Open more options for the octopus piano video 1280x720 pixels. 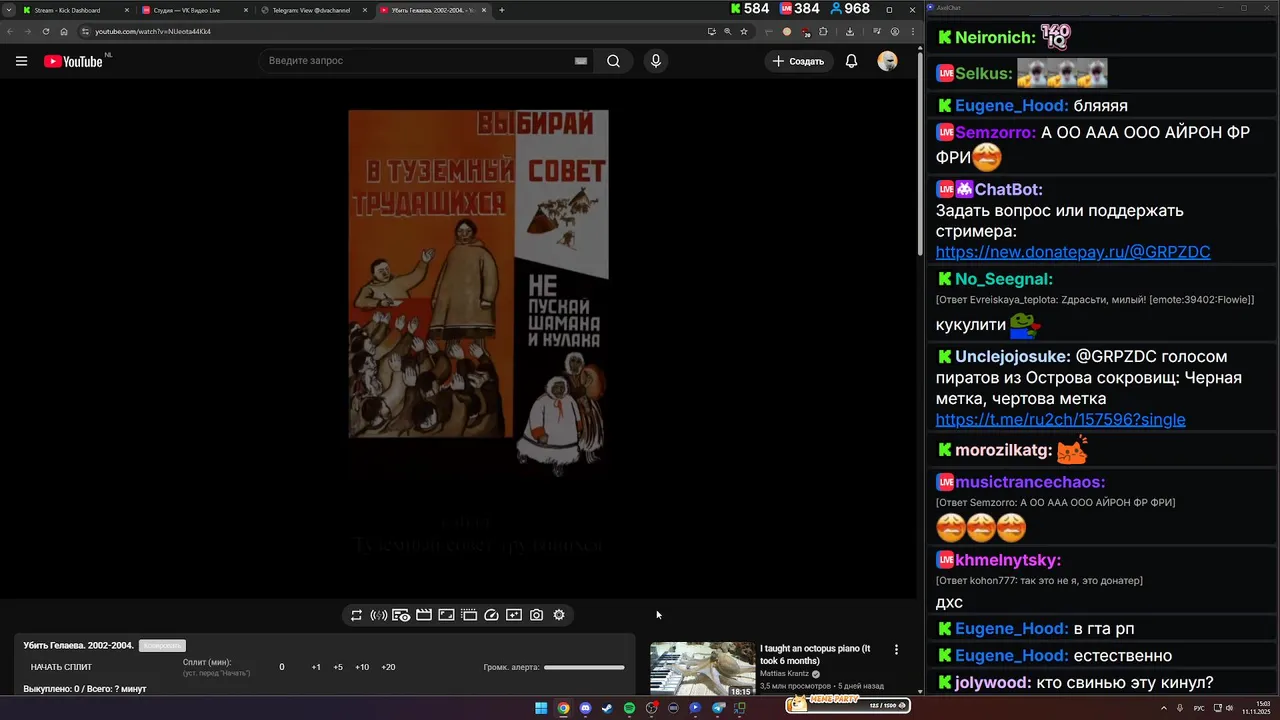coord(896,650)
